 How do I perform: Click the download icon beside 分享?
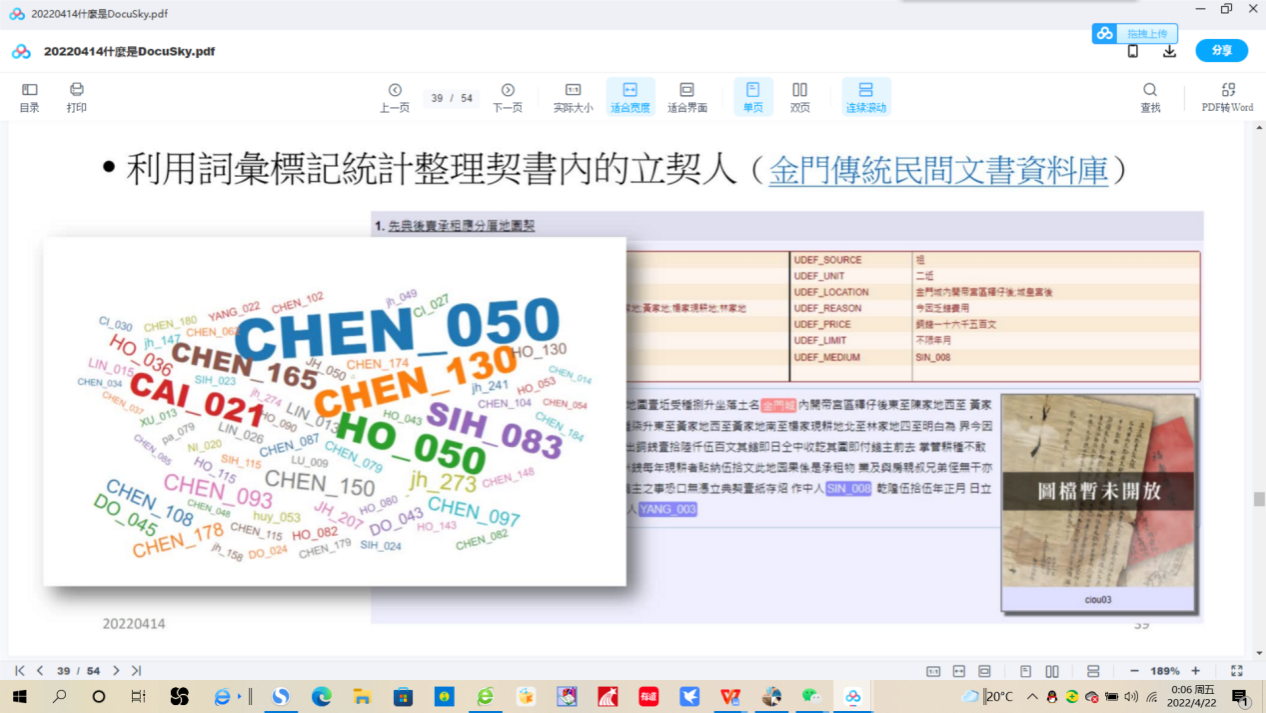(1169, 51)
